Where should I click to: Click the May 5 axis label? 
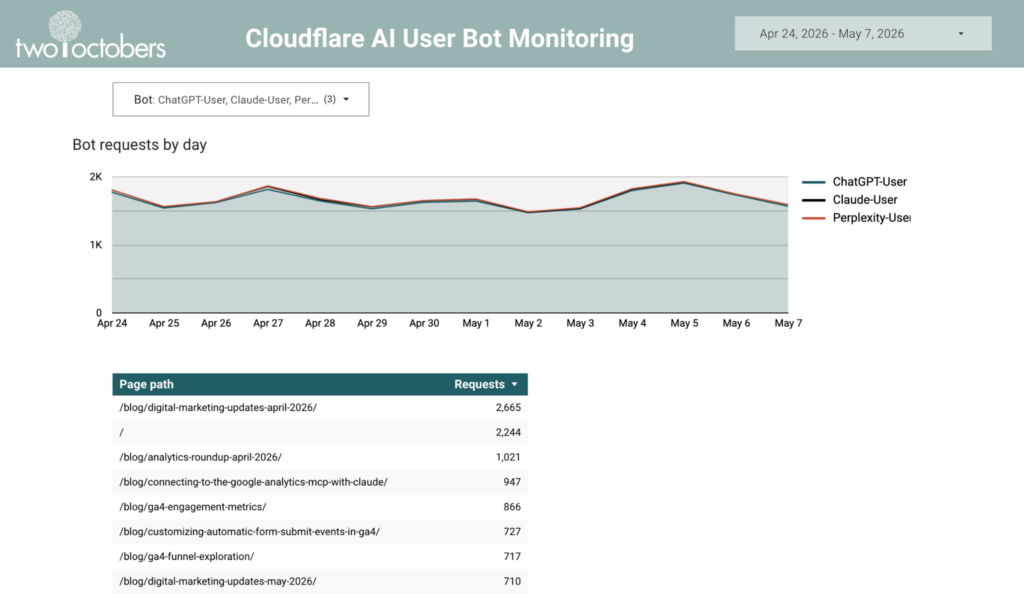684,323
